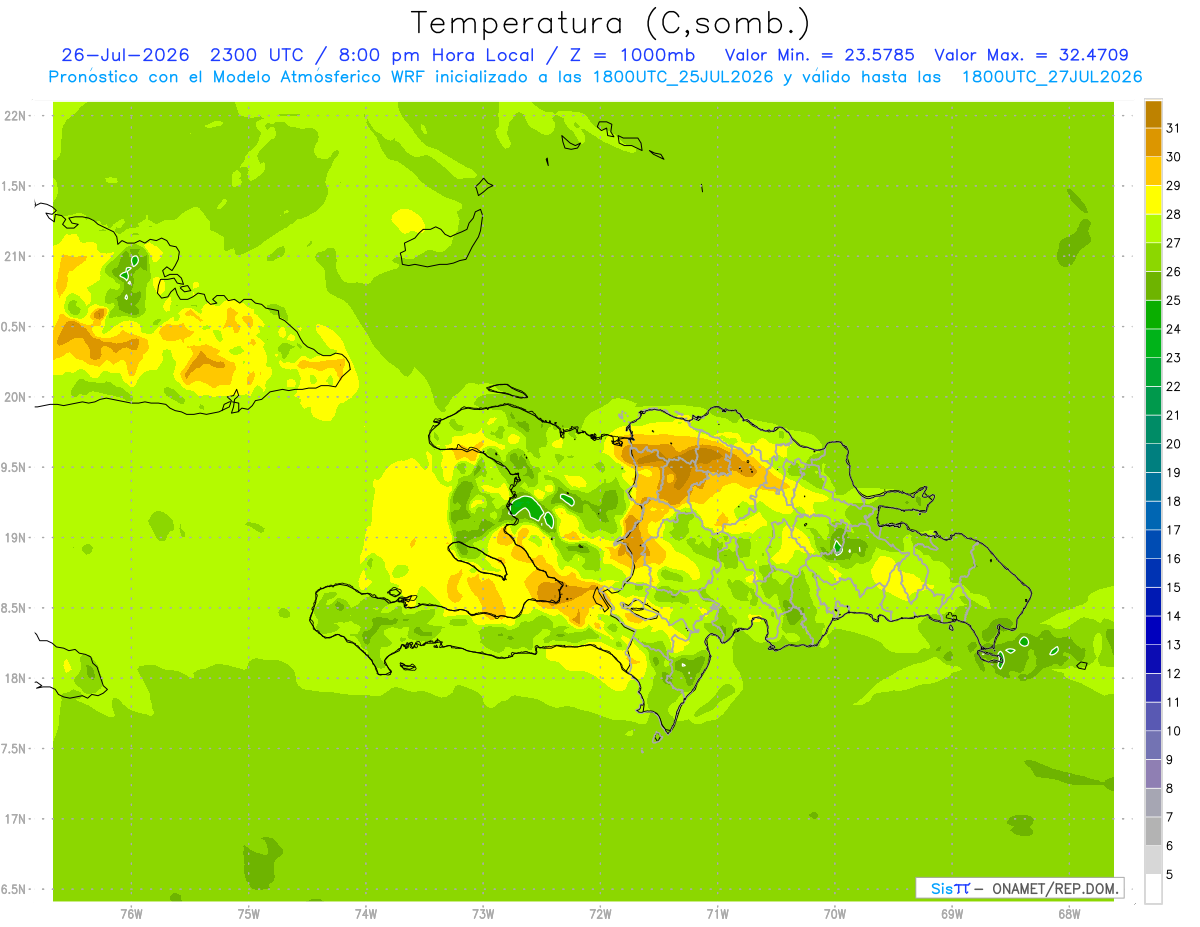Click the "Valor Min. = 23.5785" value
1200x927 pixels.
(819, 55)
